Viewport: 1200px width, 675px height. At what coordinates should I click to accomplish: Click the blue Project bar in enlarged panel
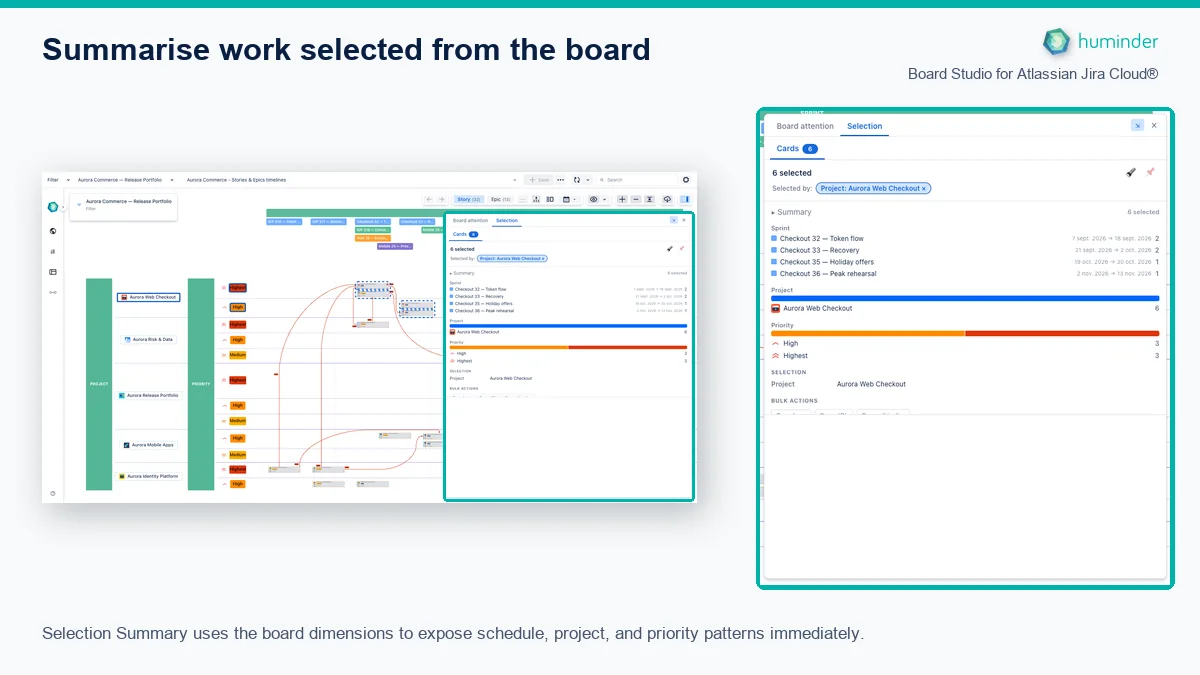pos(965,298)
